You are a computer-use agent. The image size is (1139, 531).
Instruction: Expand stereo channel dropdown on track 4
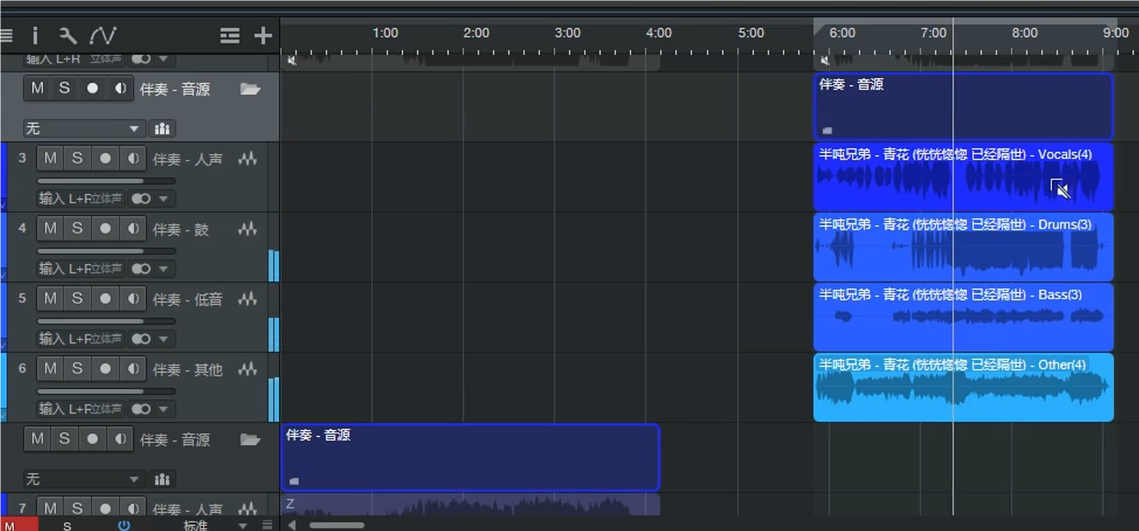pyautogui.click(x=164, y=269)
